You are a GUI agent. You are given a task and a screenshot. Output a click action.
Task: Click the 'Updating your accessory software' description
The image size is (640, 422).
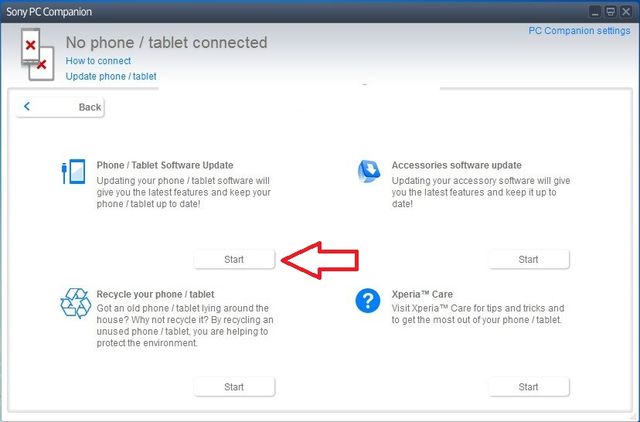tap(481, 192)
